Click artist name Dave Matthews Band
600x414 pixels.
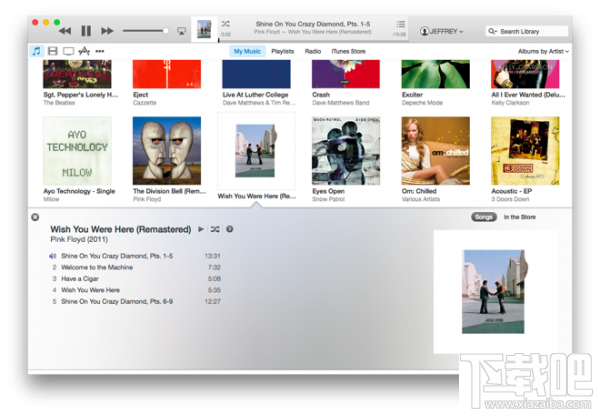click(x=341, y=103)
